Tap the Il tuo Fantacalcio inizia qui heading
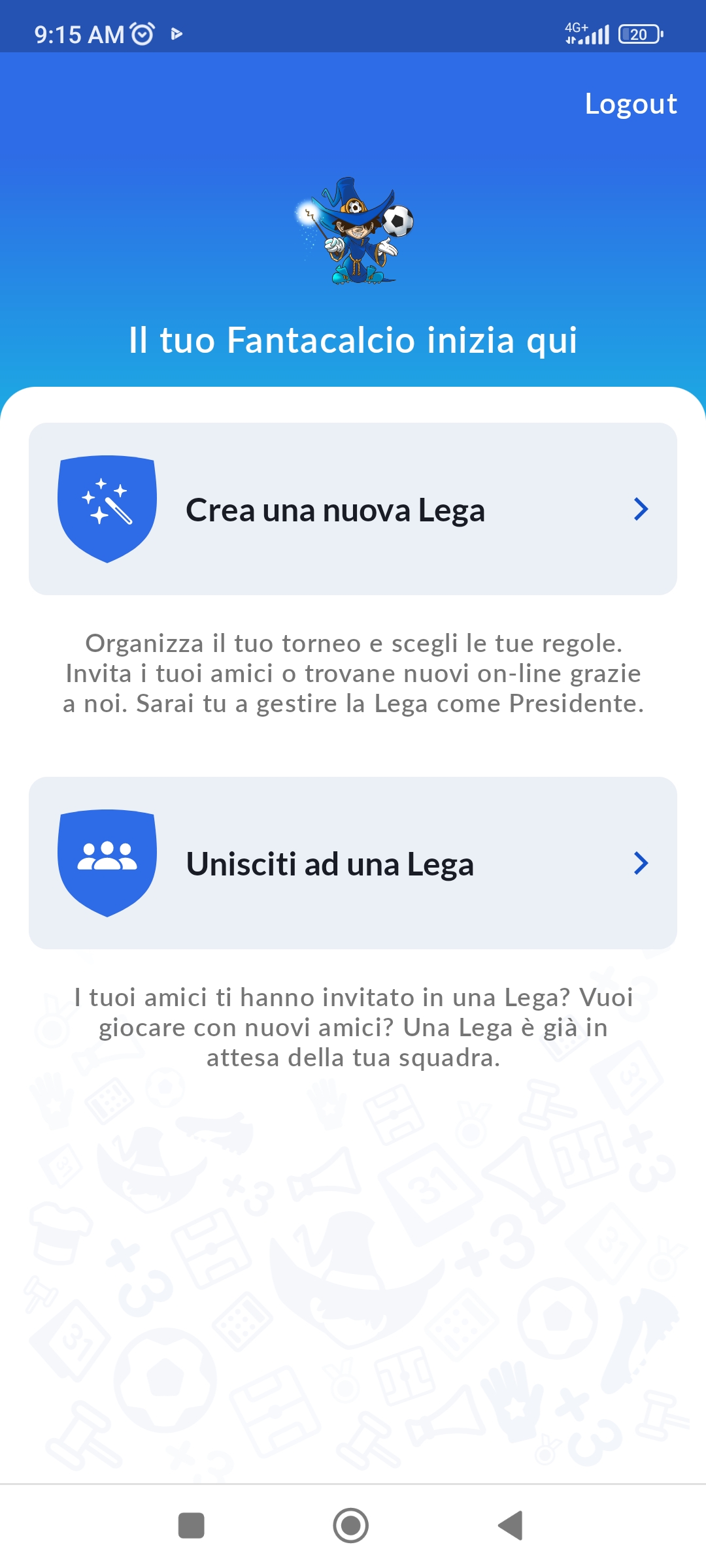 coord(353,340)
